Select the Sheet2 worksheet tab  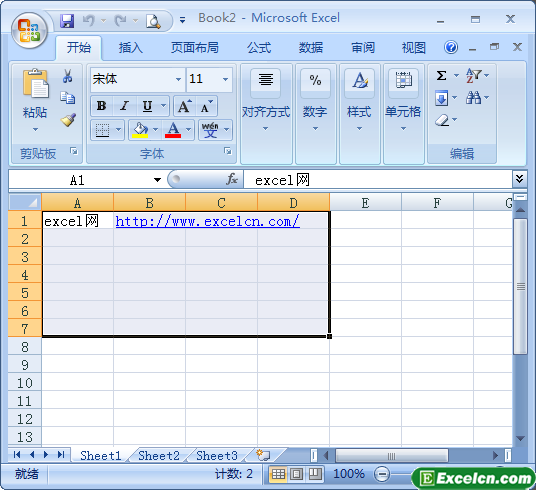(159, 455)
